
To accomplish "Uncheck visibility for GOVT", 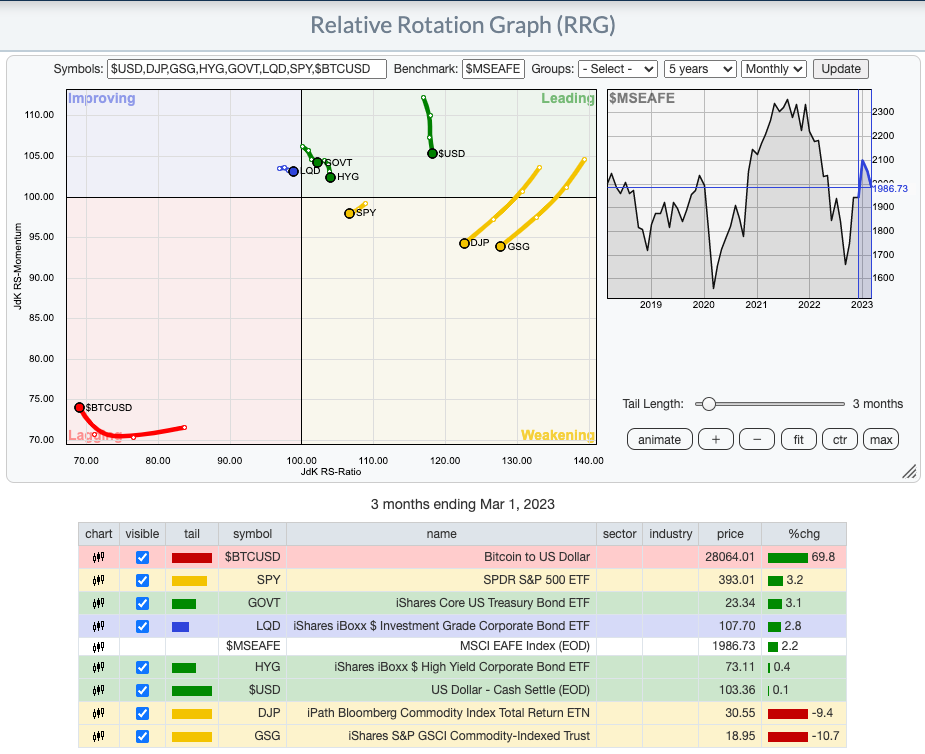I will (142, 604).
